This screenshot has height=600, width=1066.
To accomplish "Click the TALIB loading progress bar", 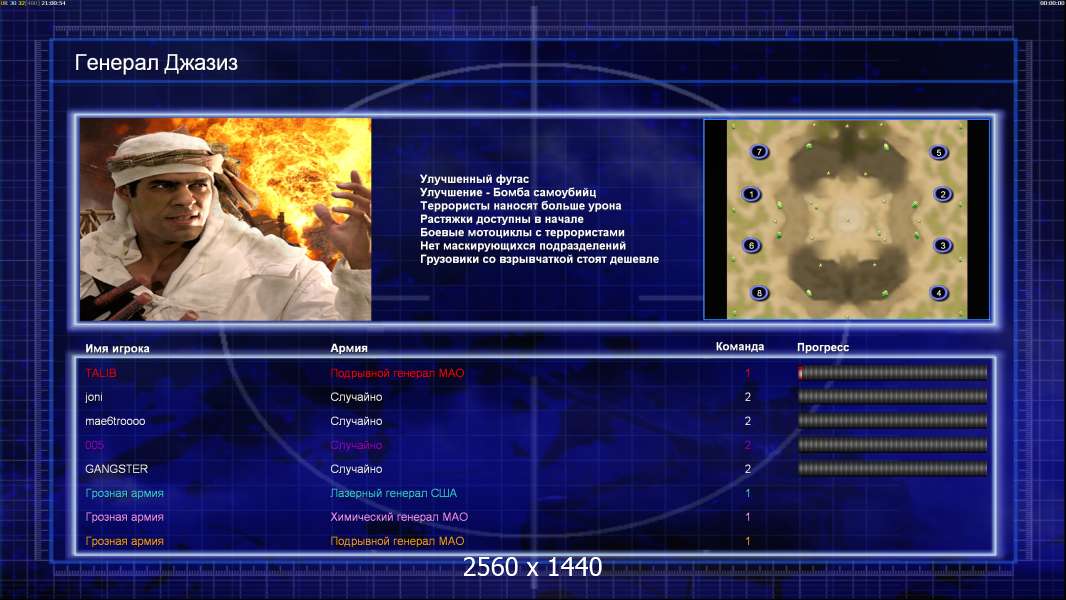I will 893,372.
